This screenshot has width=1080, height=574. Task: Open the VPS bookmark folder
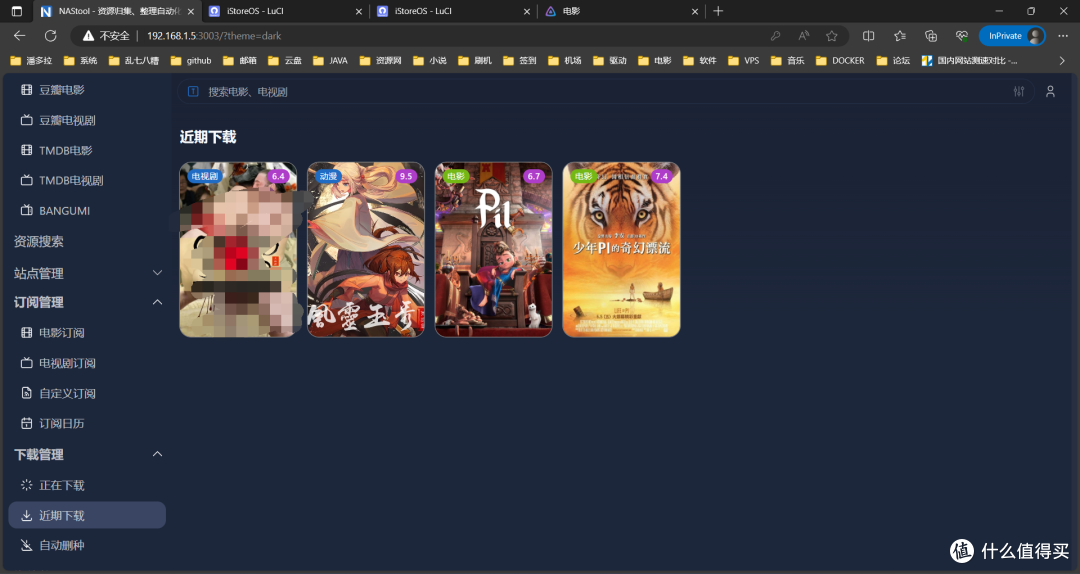pyautogui.click(x=743, y=61)
